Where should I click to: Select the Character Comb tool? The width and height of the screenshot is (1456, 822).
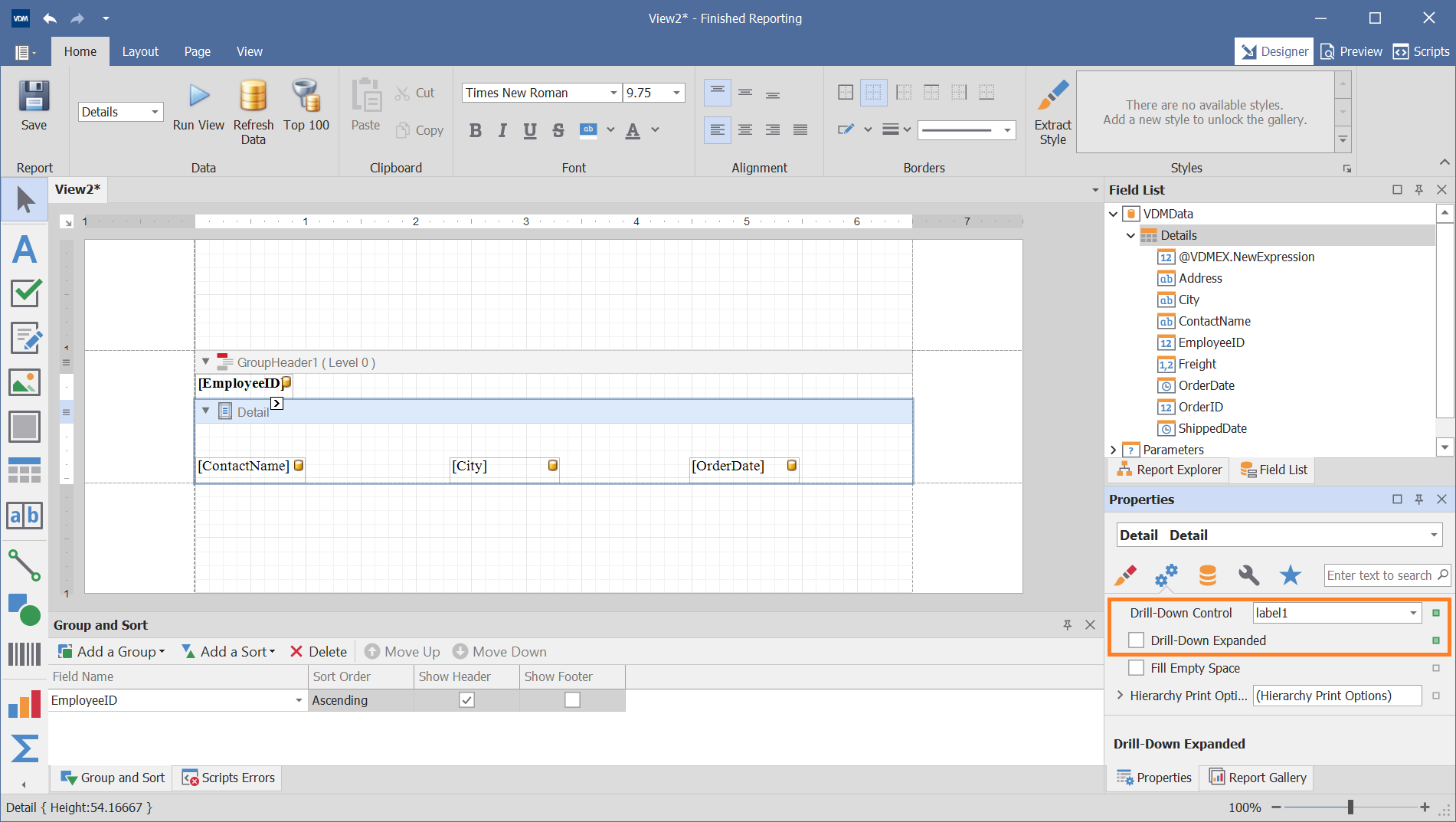coord(25,516)
